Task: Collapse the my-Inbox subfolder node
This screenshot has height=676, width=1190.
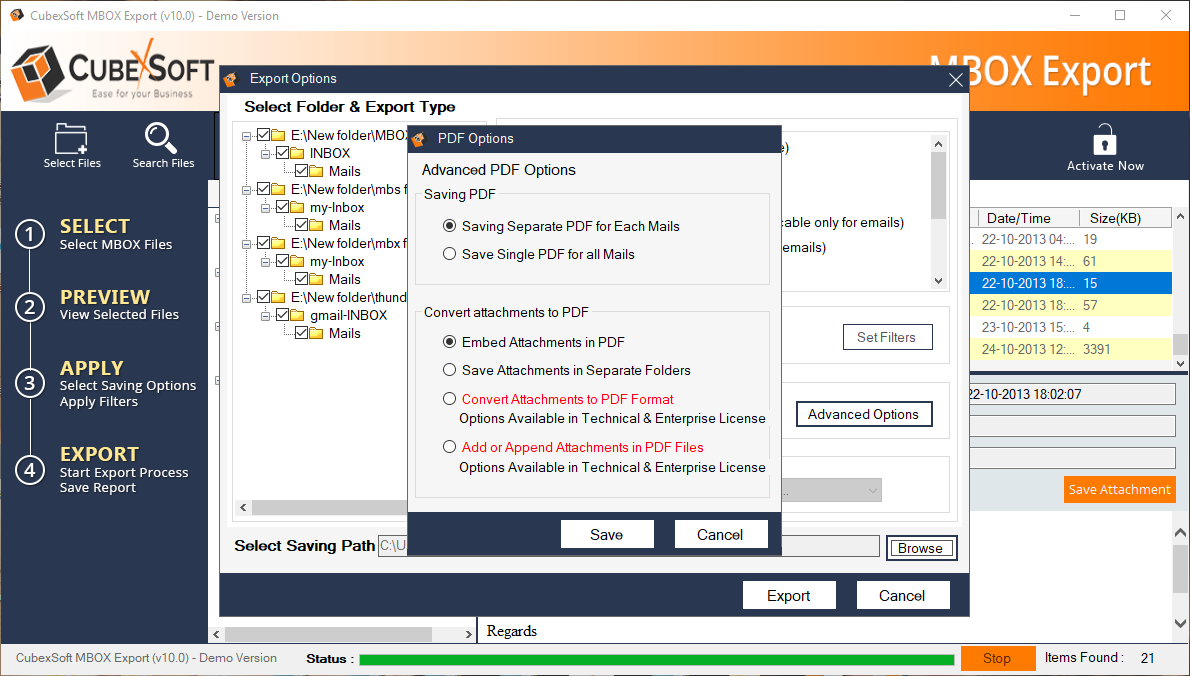Action: coord(266,207)
